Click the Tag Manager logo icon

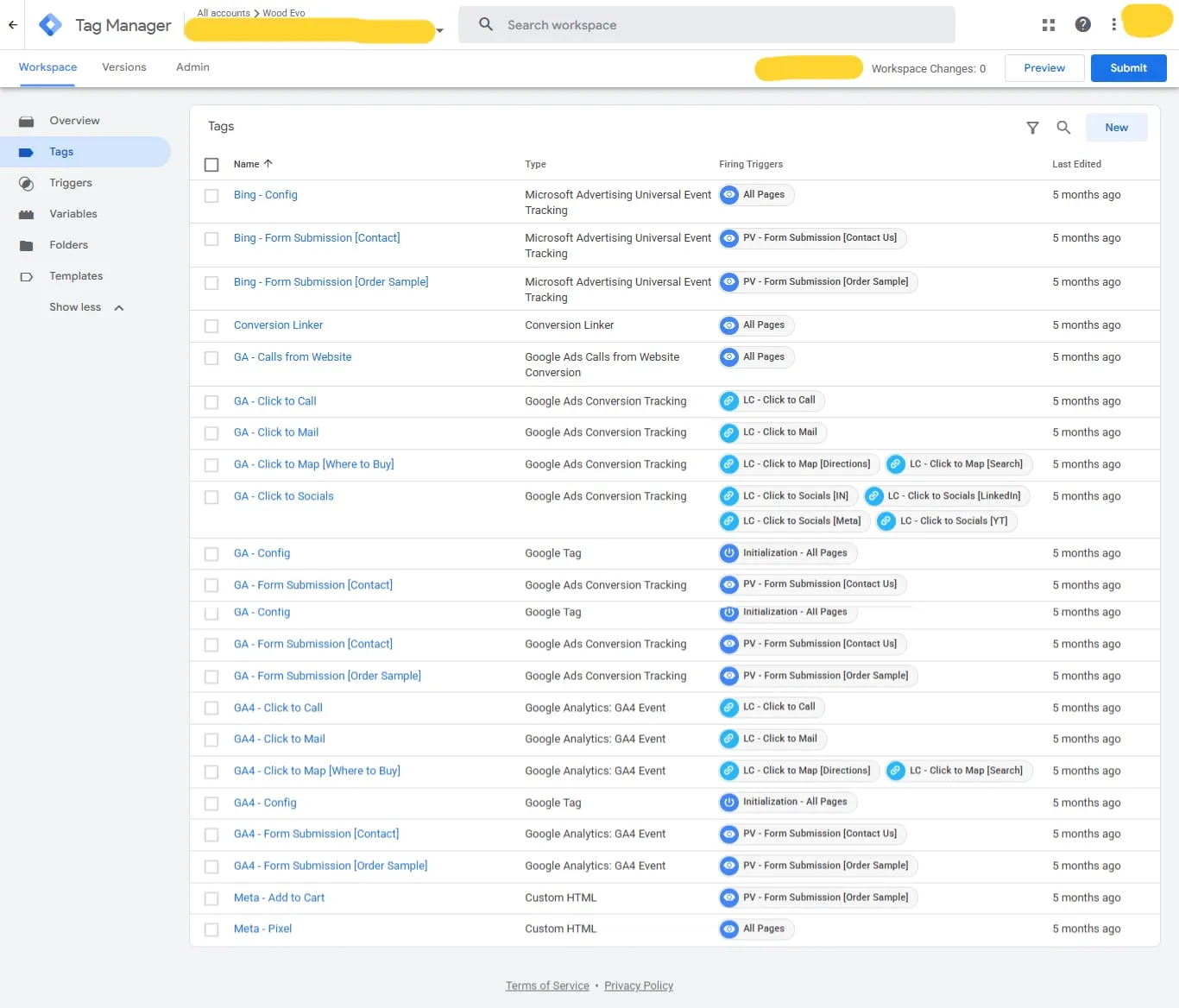coord(51,25)
